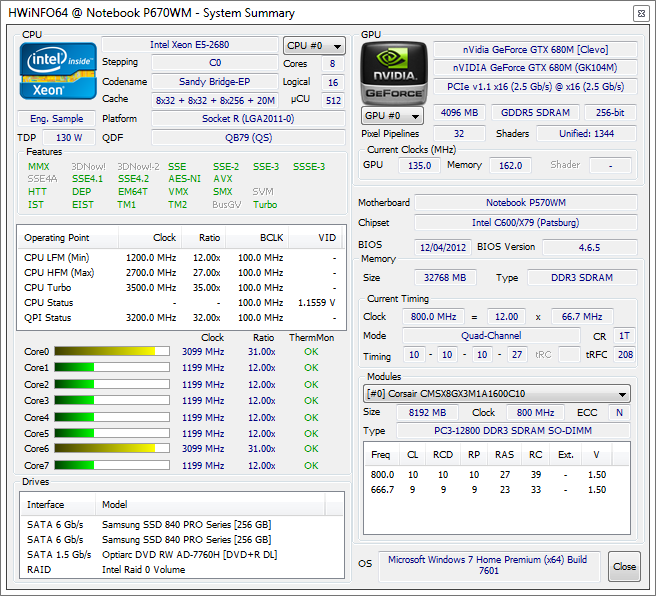Click the 4096 MB video memory field
The image size is (656, 596).
point(459,113)
